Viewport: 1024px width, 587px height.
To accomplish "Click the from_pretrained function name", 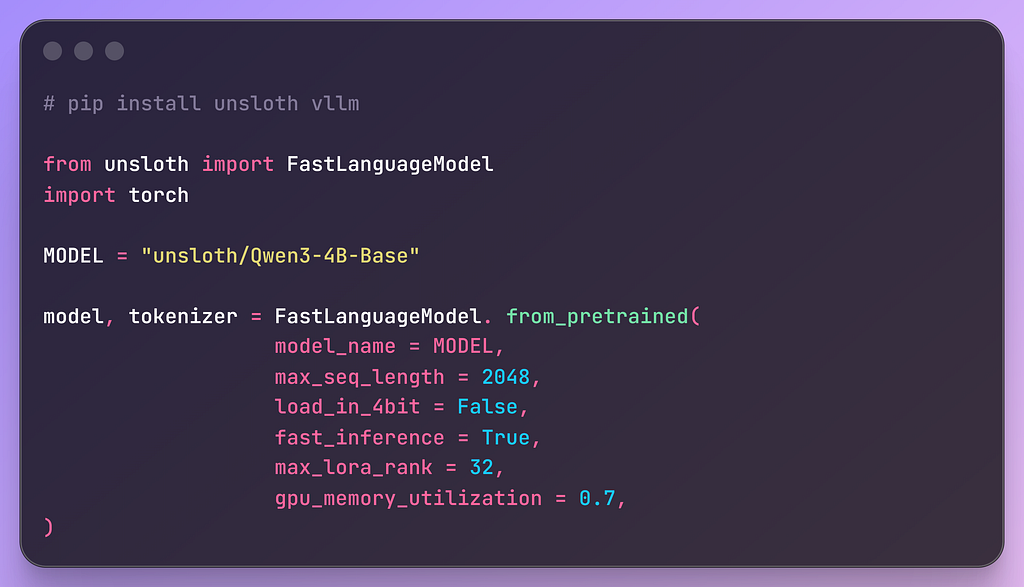I will pos(597,317).
